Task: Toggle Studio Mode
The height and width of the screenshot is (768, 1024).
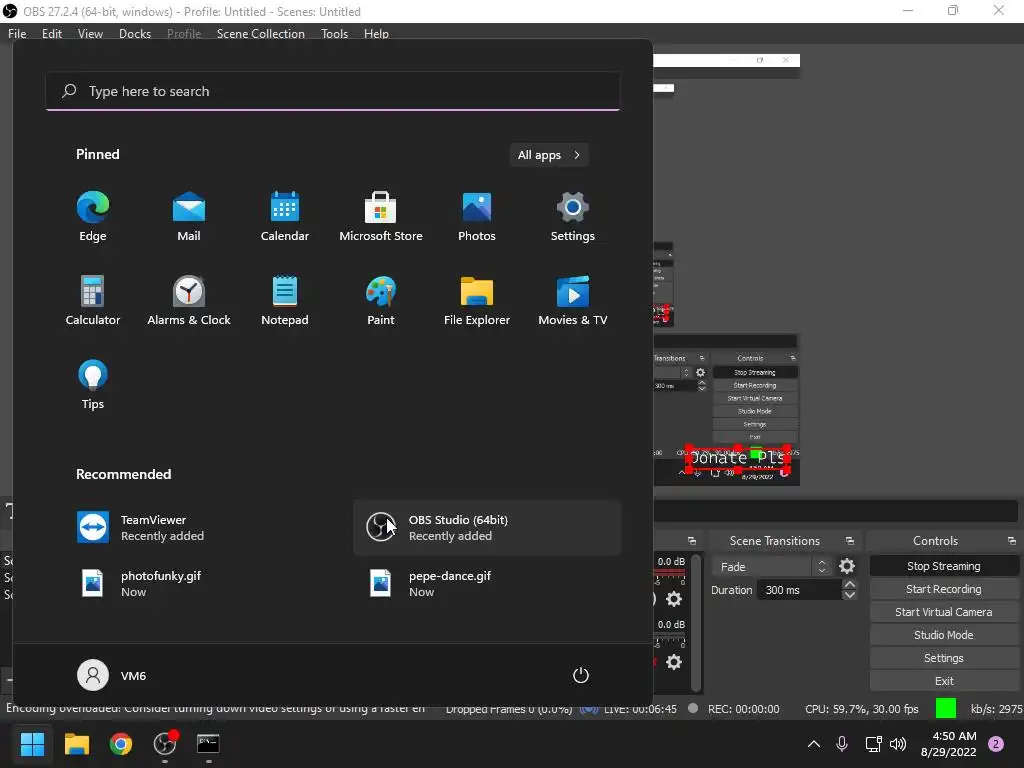Action: click(x=944, y=635)
